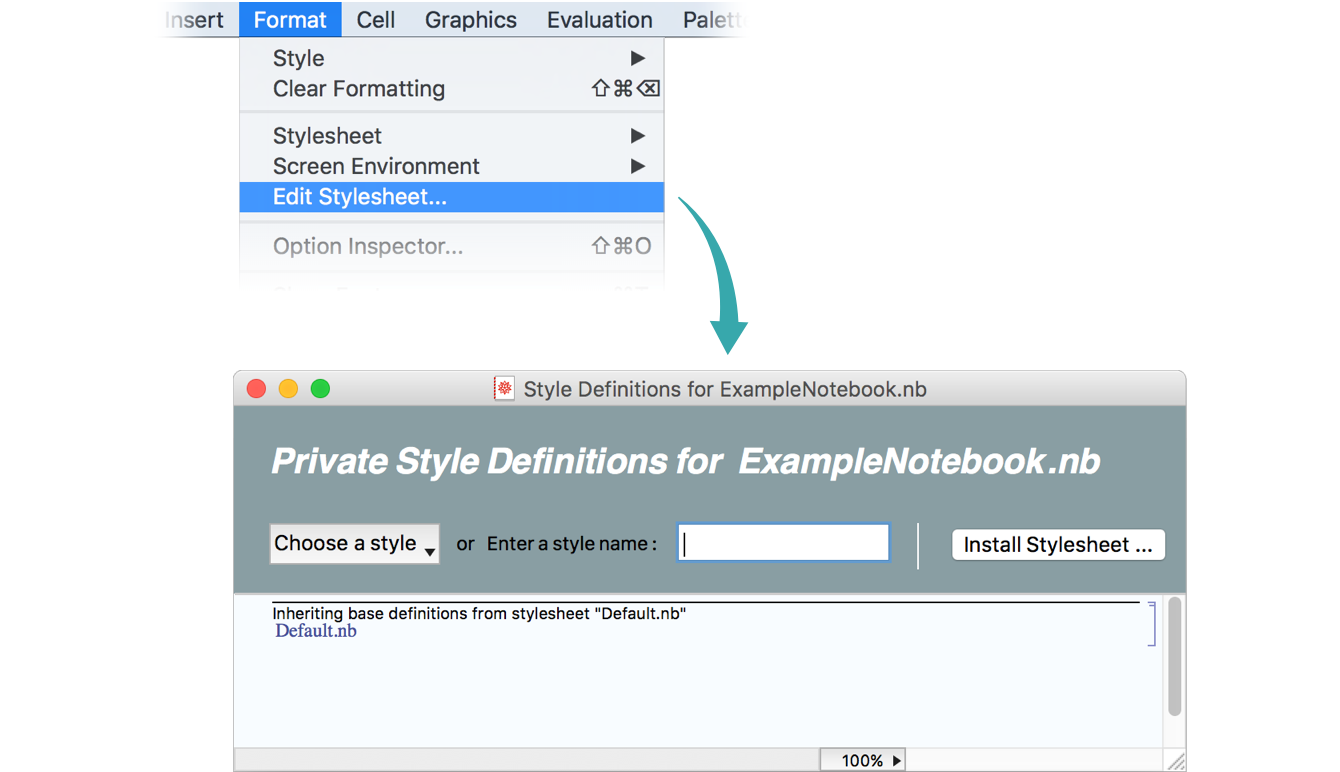Open the Graphics menu
1340x772 pixels.
pos(471,20)
